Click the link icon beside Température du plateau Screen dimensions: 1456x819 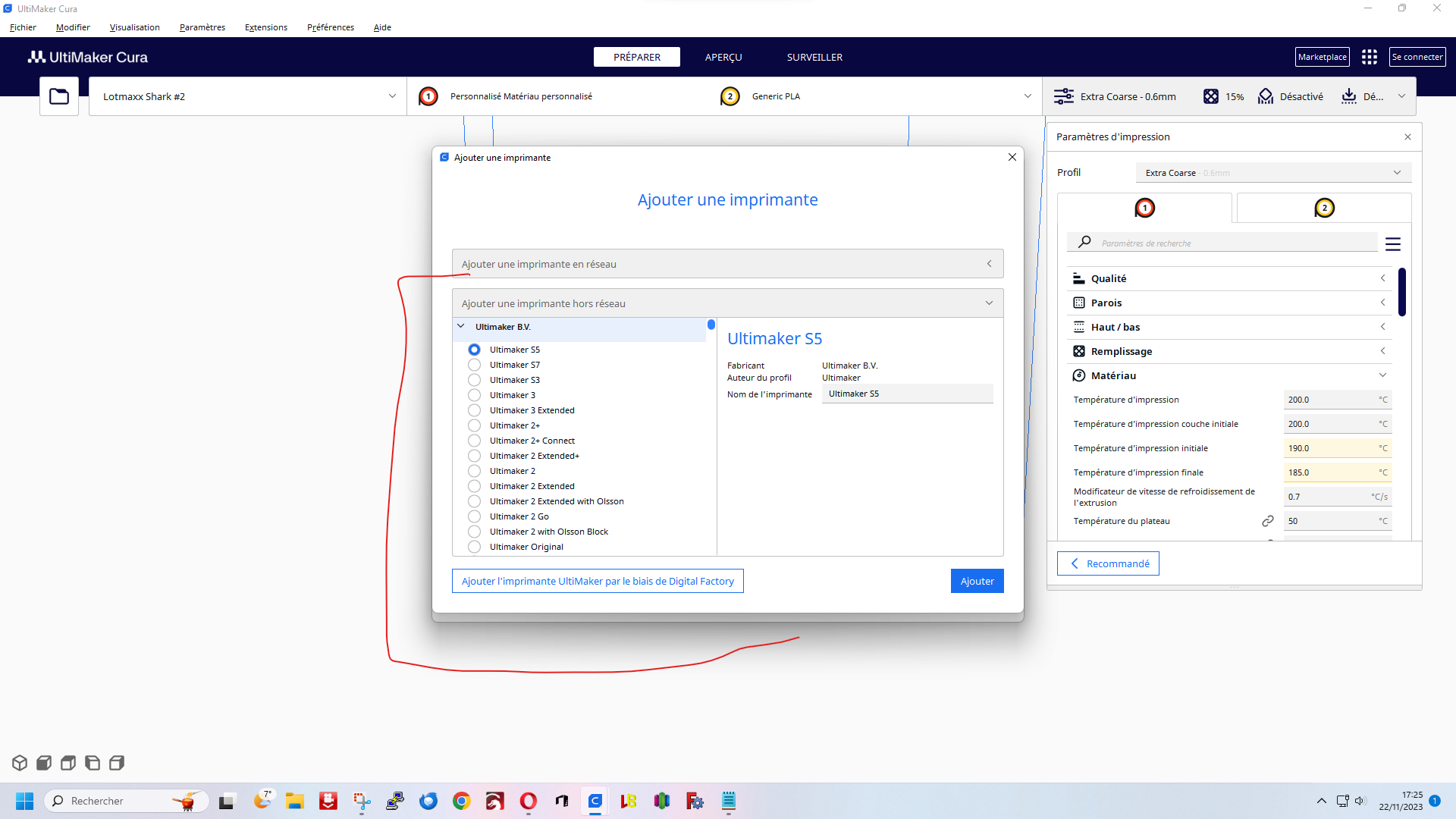point(1267,521)
